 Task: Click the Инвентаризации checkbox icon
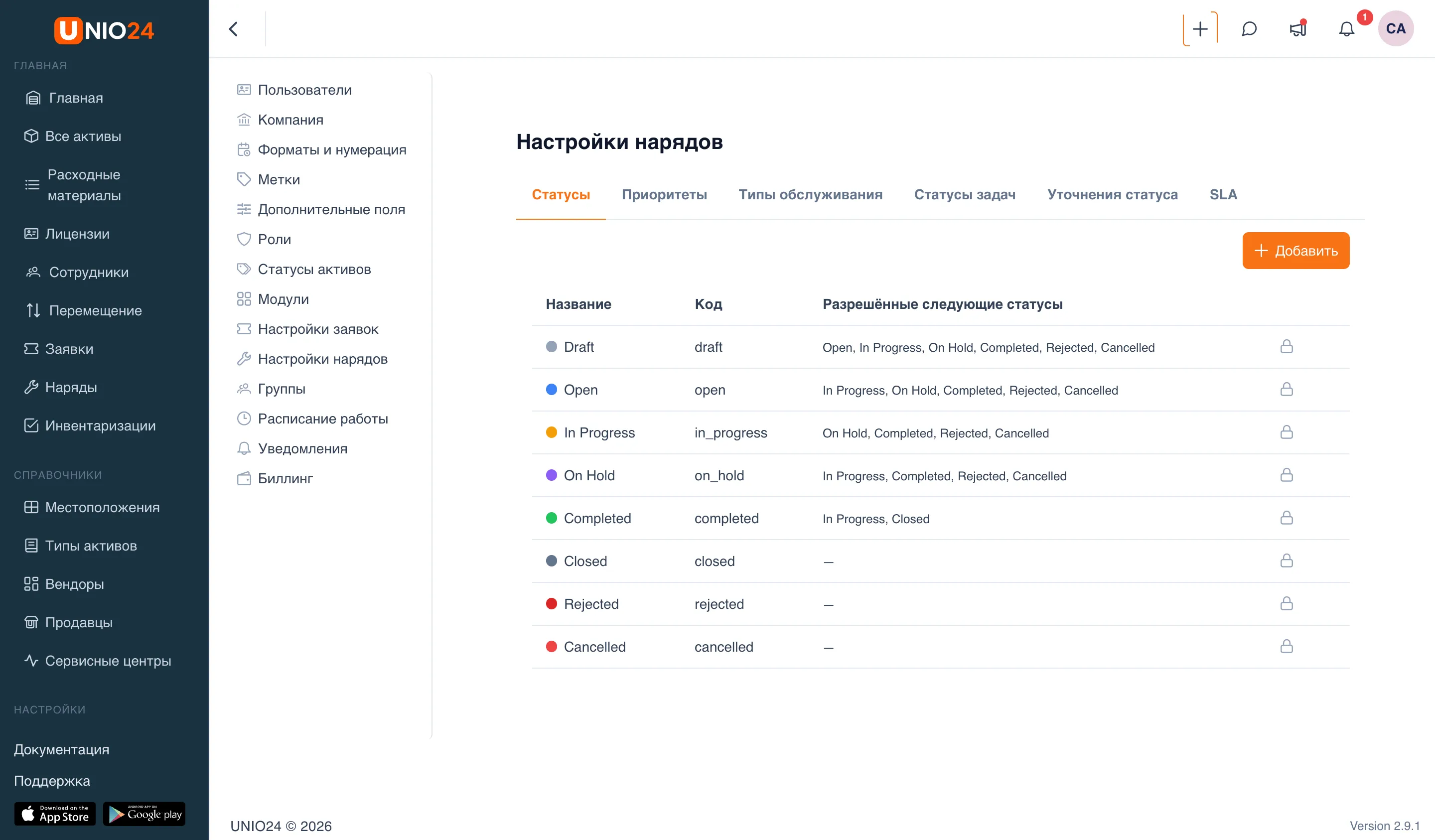tap(31, 425)
